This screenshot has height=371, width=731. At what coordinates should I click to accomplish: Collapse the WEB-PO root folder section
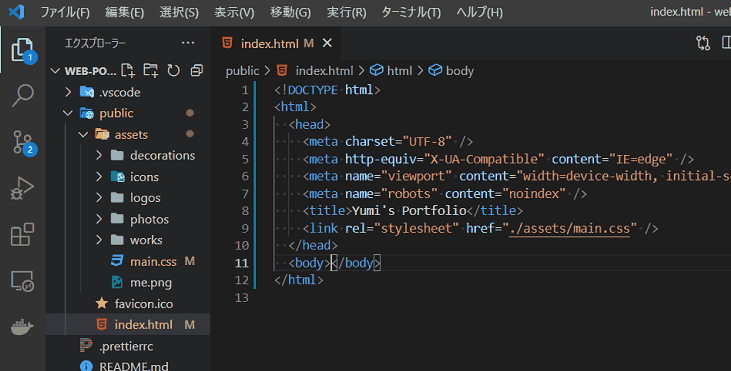55,71
